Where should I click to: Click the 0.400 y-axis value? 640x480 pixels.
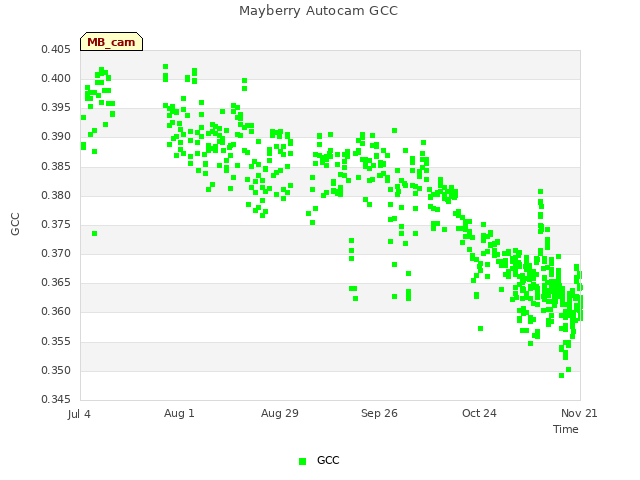(56, 78)
